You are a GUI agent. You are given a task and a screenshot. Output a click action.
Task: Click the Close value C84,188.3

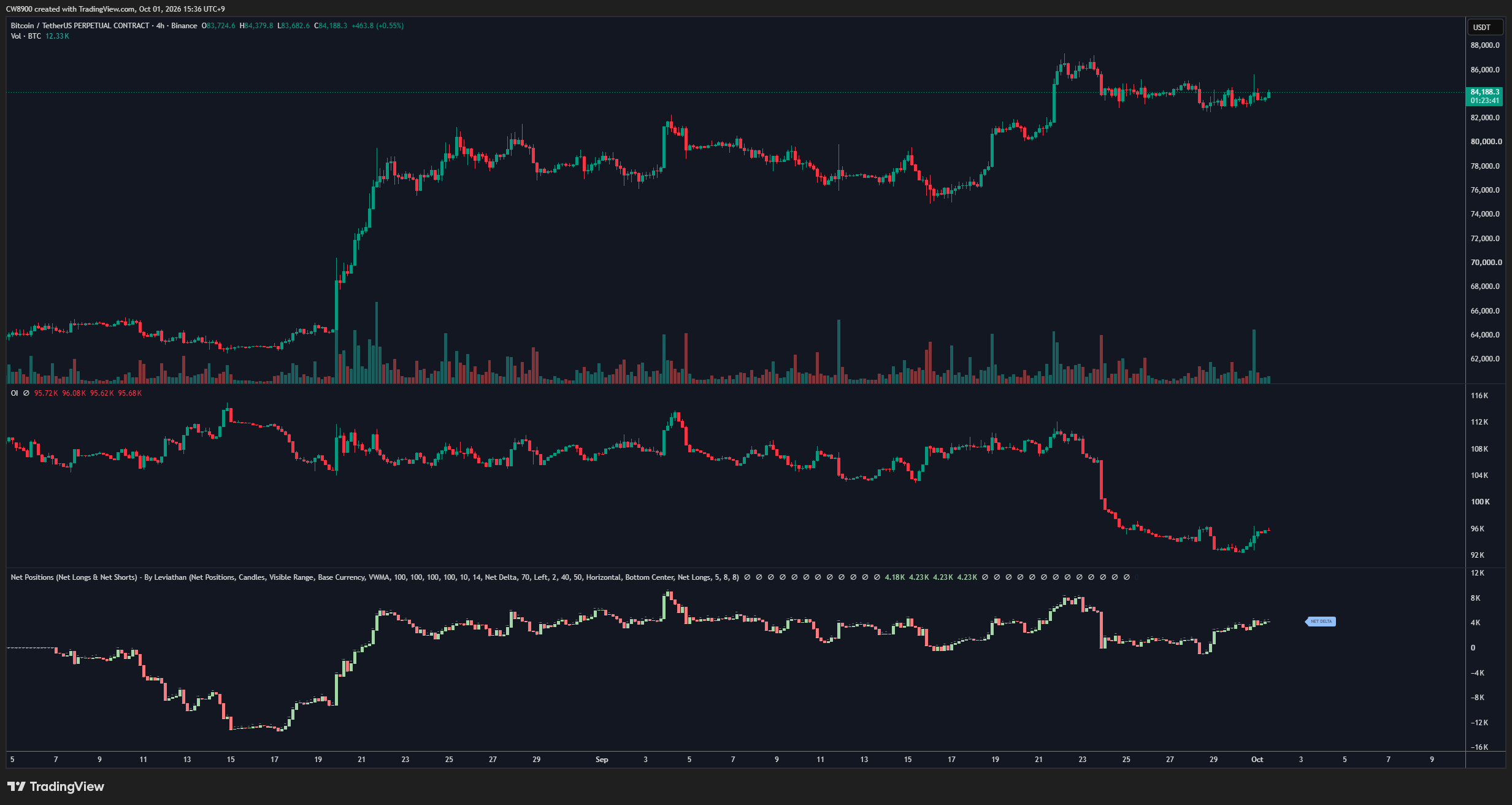tap(331, 26)
